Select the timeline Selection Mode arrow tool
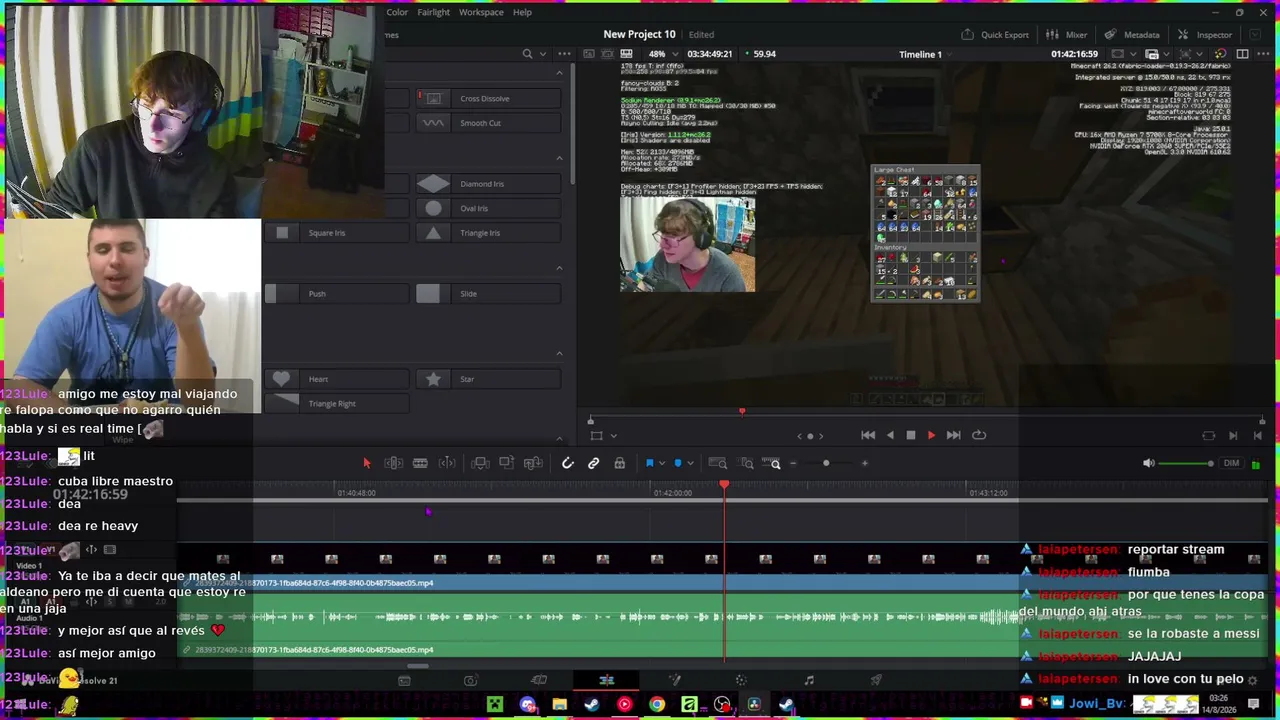The image size is (1280, 720). (x=366, y=463)
